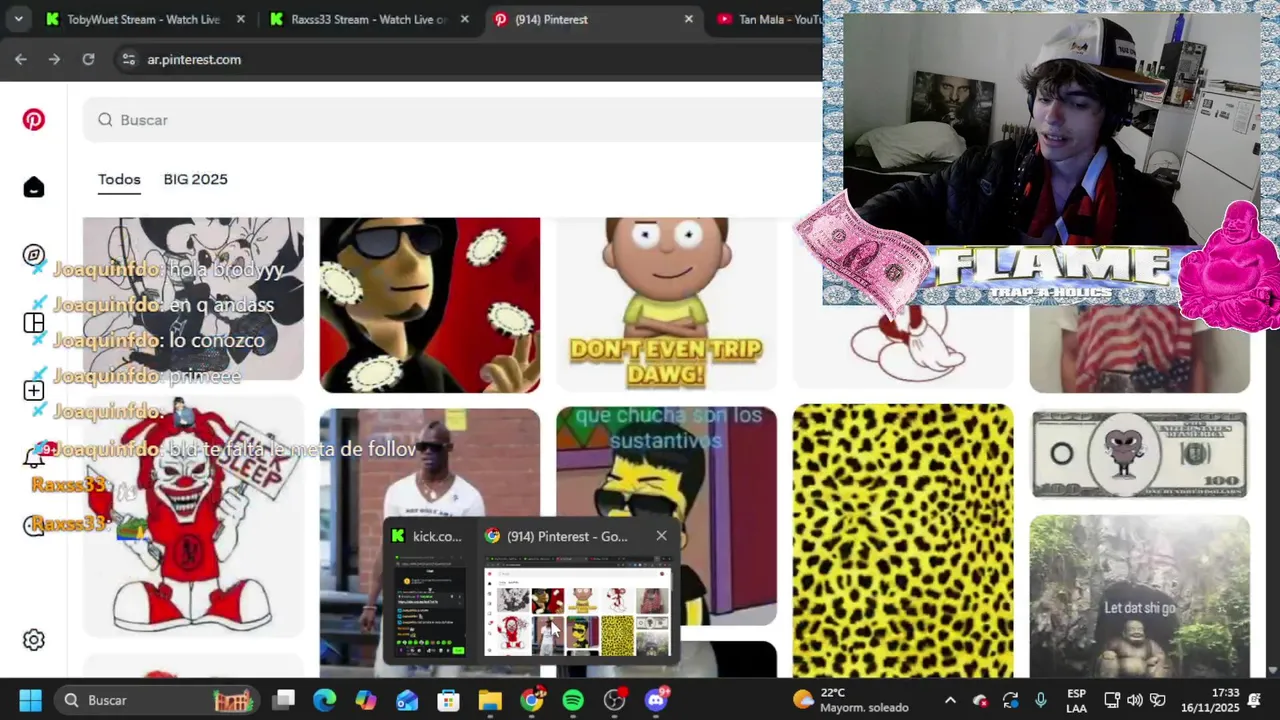
Task: Click the Chrome taskbar icon
Action: point(532,699)
